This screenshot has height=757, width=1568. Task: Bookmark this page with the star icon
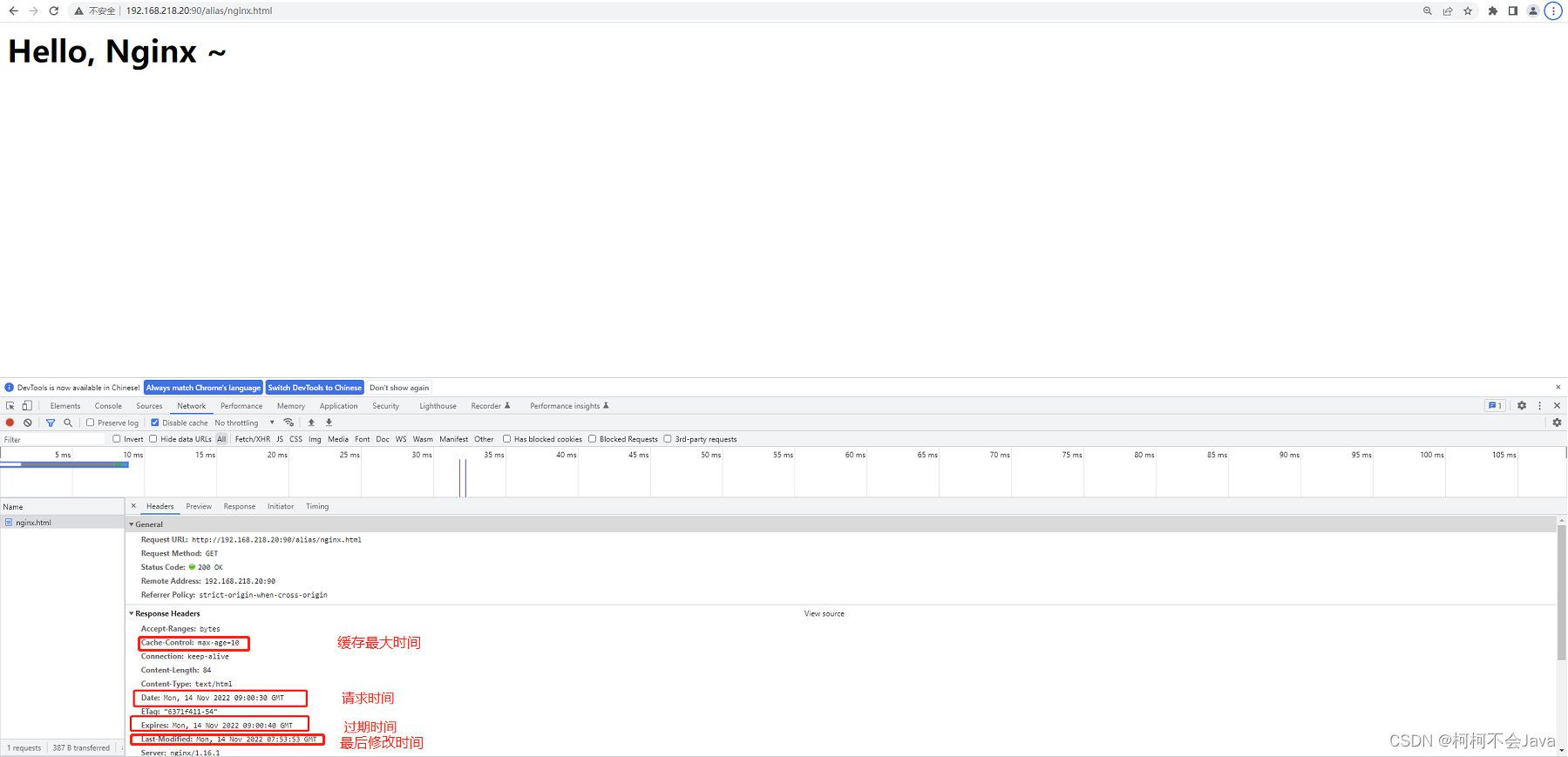tap(1468, 11)
